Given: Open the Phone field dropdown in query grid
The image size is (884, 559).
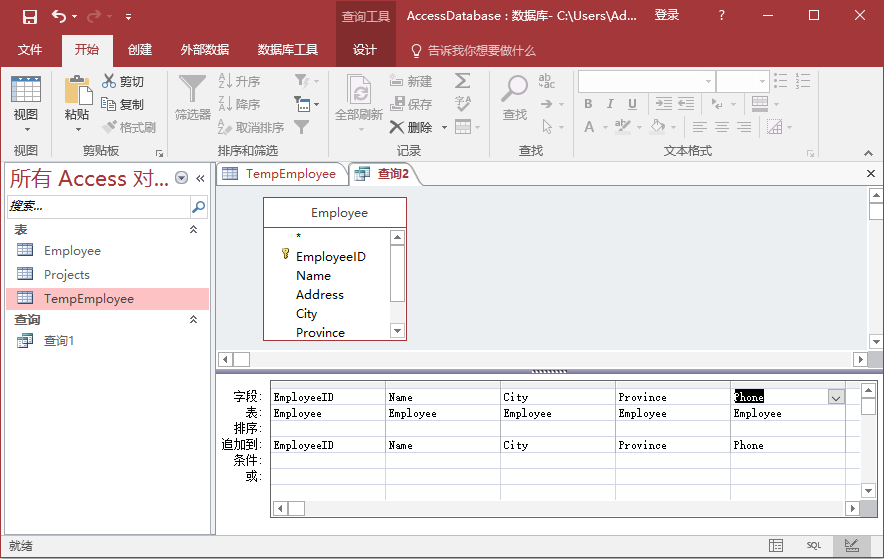Looking at the screenshot, I should click(x=835, y=397).
